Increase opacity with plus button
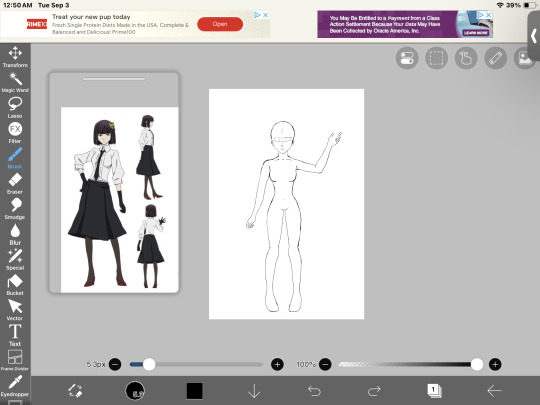The image size is (540, 405). click(495, 364)
